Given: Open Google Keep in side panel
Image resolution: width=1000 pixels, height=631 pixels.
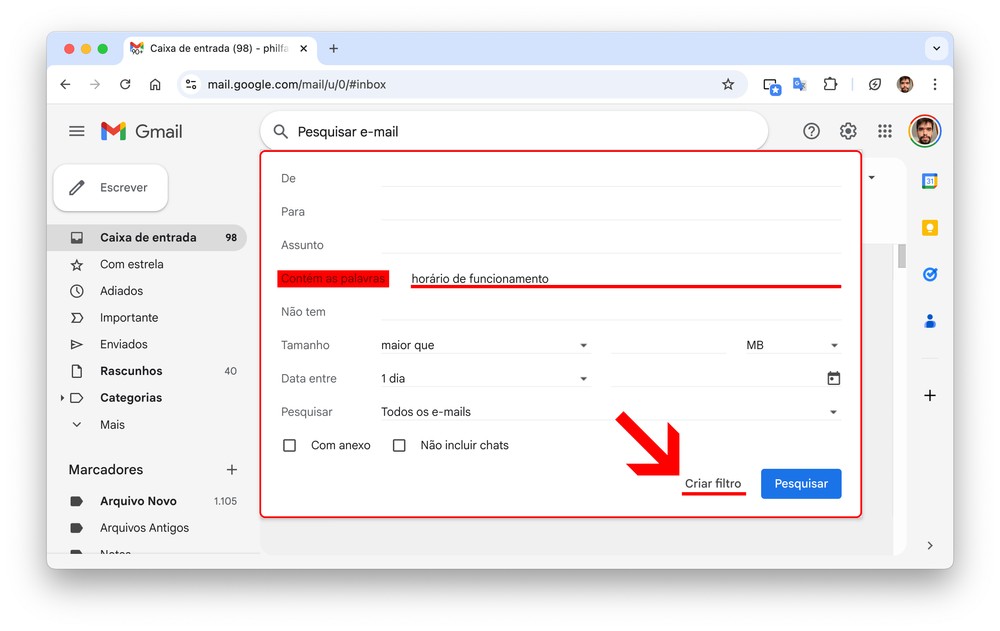Looking at the screenshot, I should [x=929, y=228].
